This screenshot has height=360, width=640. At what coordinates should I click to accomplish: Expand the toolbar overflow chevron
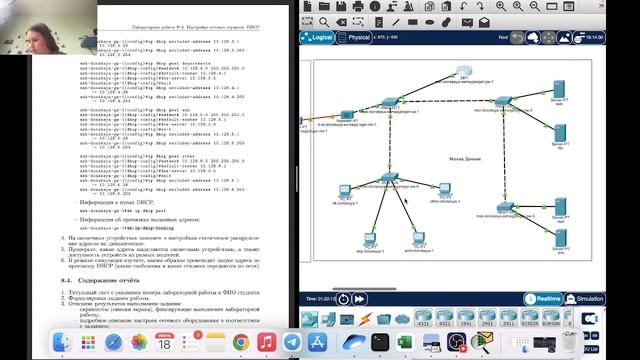tap(601, 6)
